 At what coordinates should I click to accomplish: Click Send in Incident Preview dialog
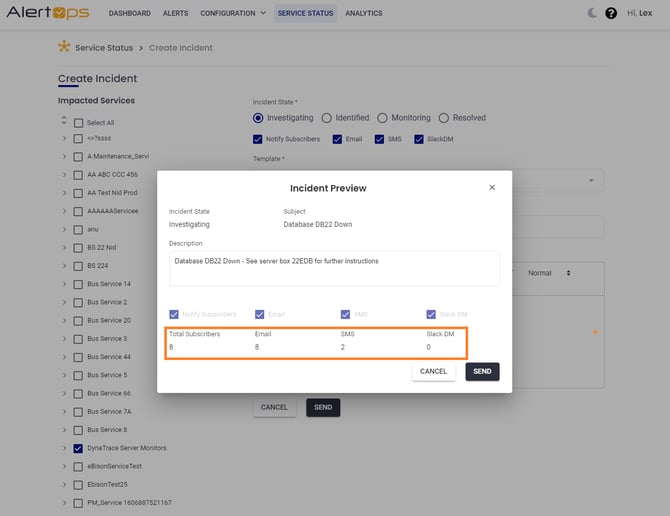[482, 371]
